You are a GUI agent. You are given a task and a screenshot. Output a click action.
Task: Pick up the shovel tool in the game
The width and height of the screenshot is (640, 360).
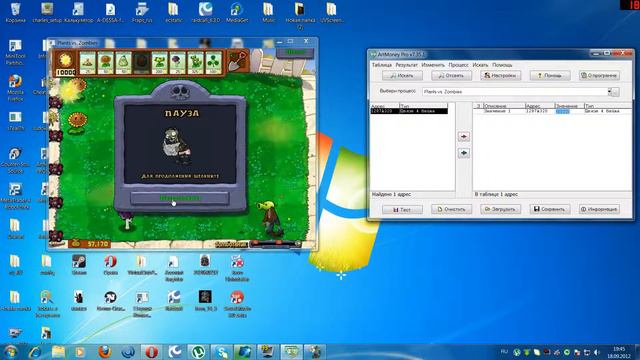238,61
